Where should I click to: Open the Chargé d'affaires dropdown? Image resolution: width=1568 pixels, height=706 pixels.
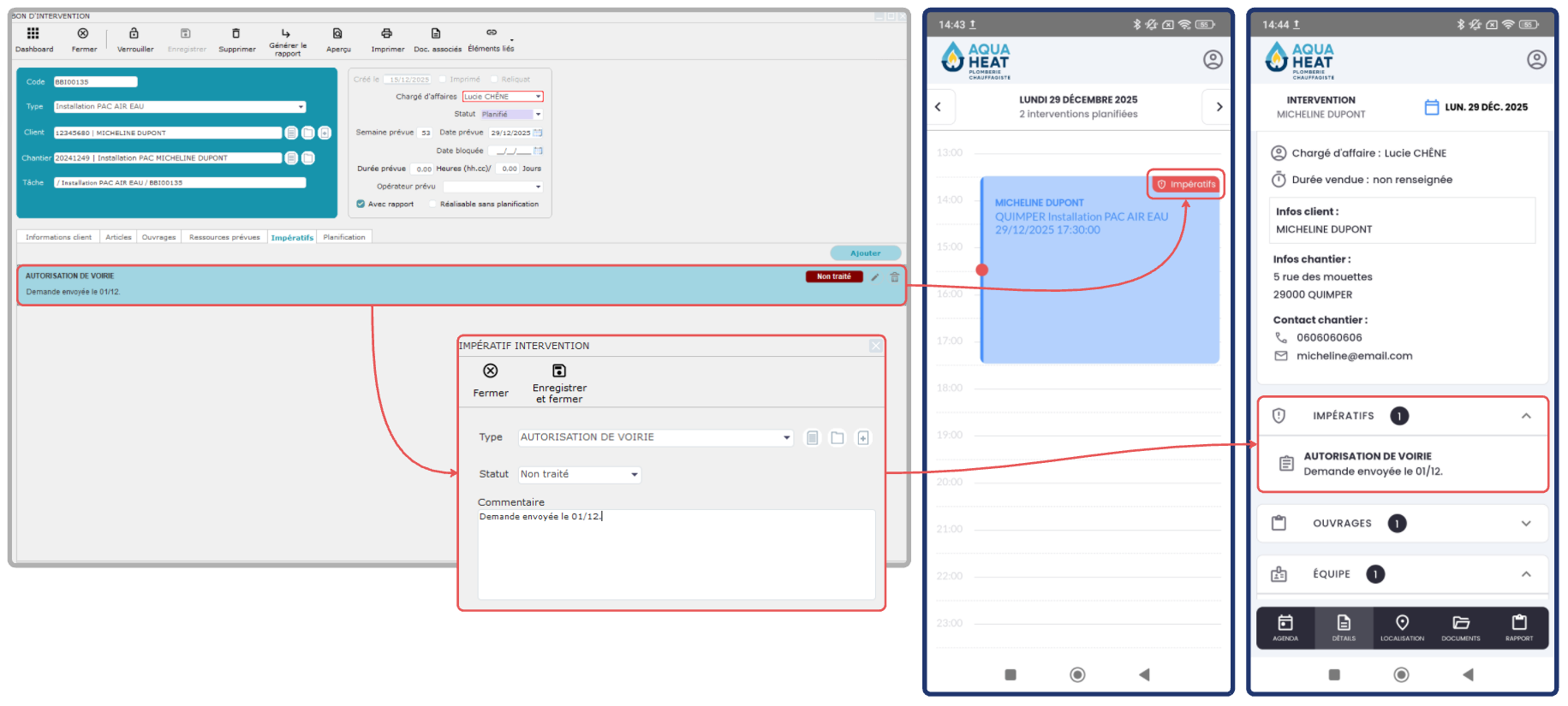click(538, 97)
